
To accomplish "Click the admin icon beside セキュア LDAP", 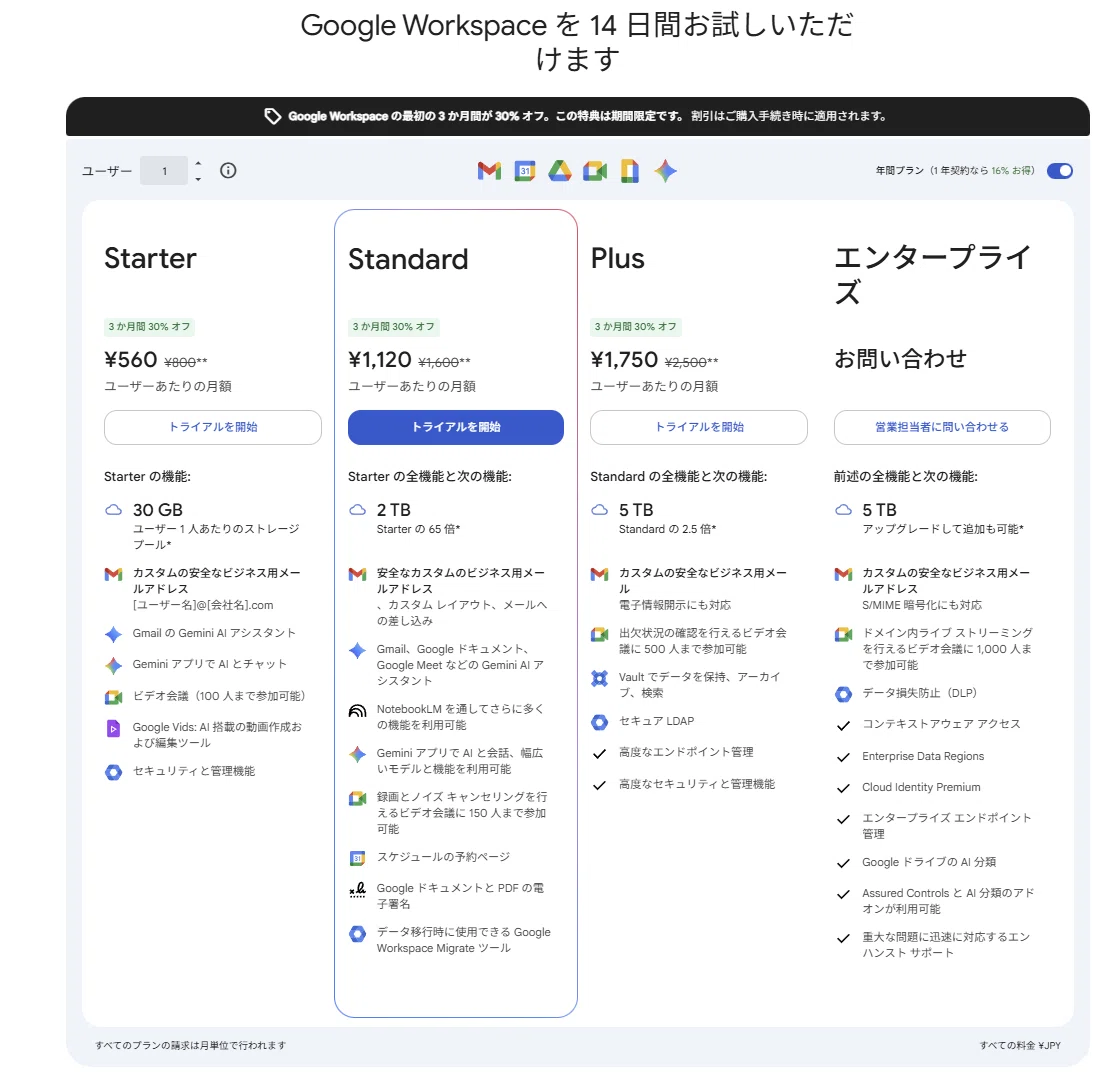I will point(599,722).
